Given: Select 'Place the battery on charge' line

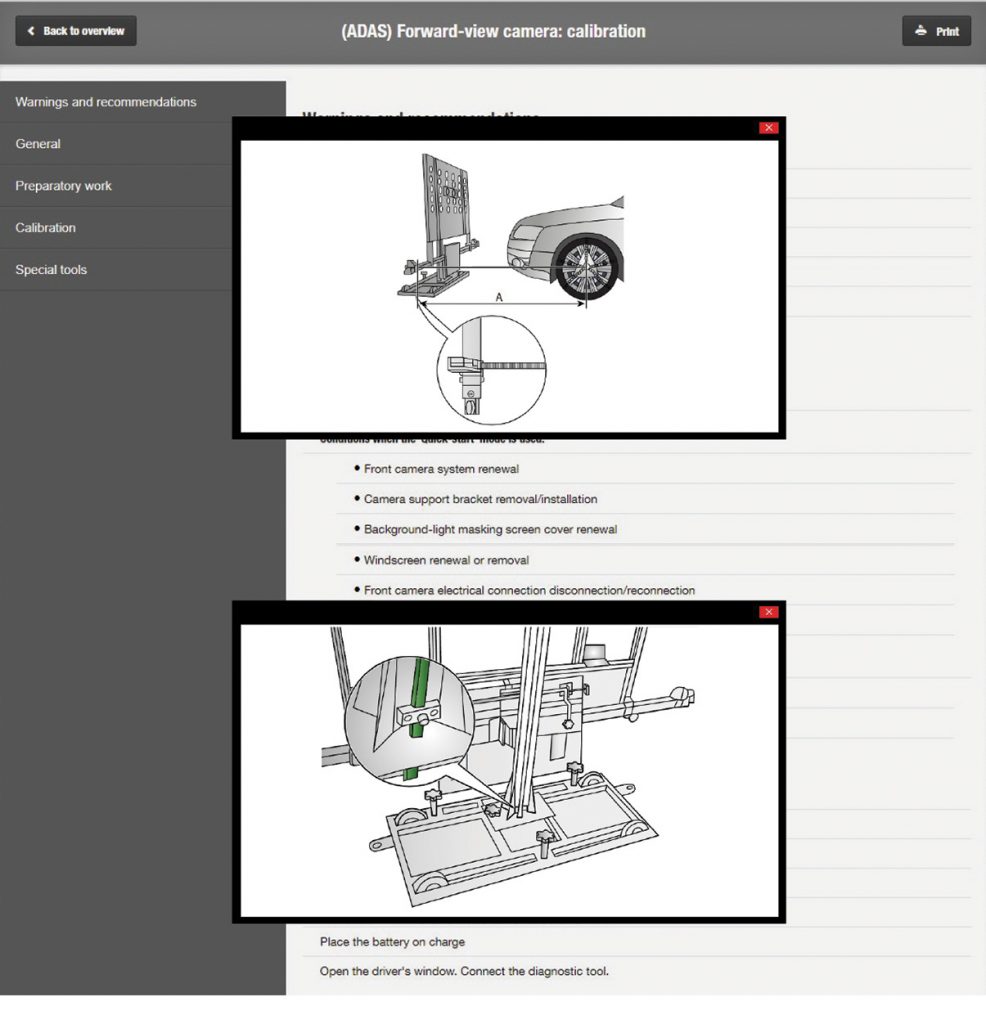Looking at the screenshot, I should click(x=392, y=942).
